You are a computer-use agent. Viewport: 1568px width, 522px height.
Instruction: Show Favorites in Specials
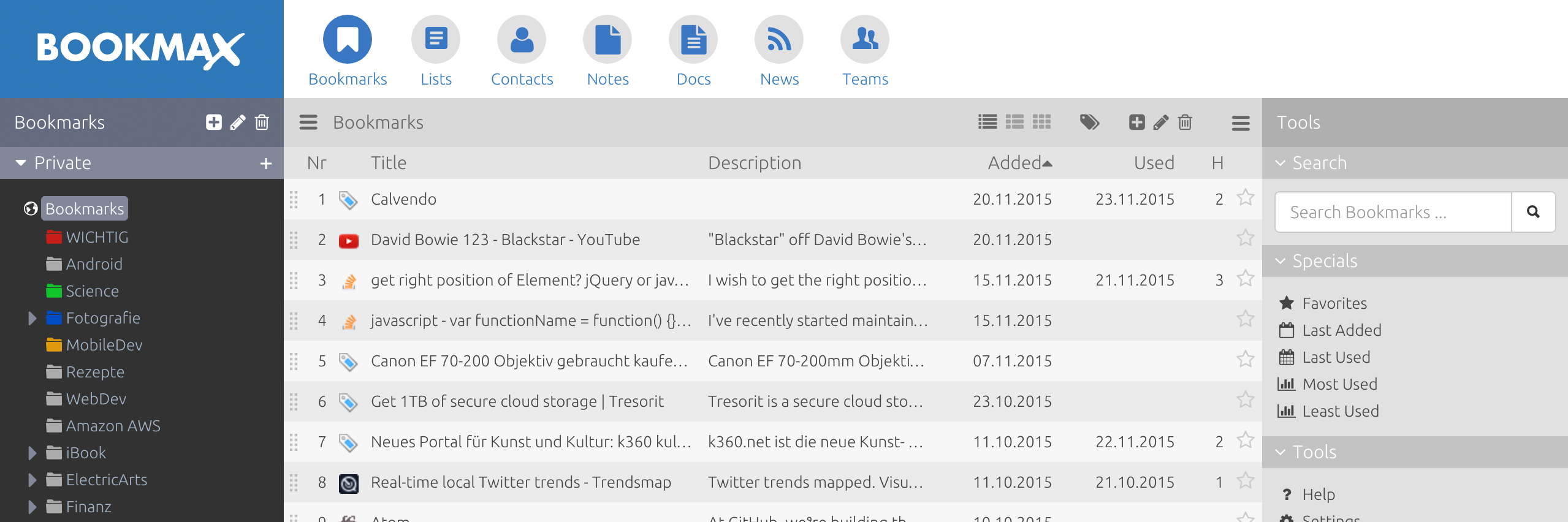pos(1323,303)
